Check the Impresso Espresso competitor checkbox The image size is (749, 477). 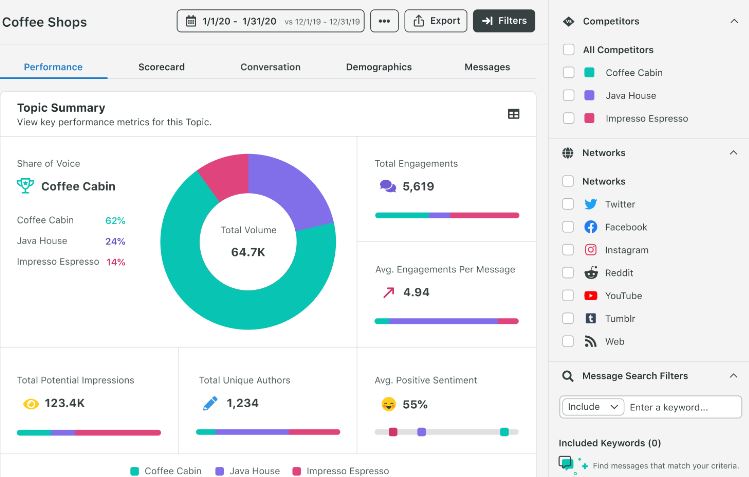click(x=568, y=118)
